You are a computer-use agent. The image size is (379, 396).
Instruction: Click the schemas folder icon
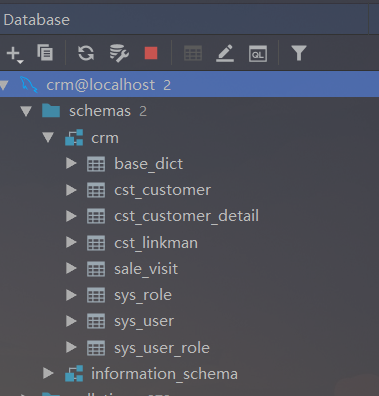[x=51, y=111]
